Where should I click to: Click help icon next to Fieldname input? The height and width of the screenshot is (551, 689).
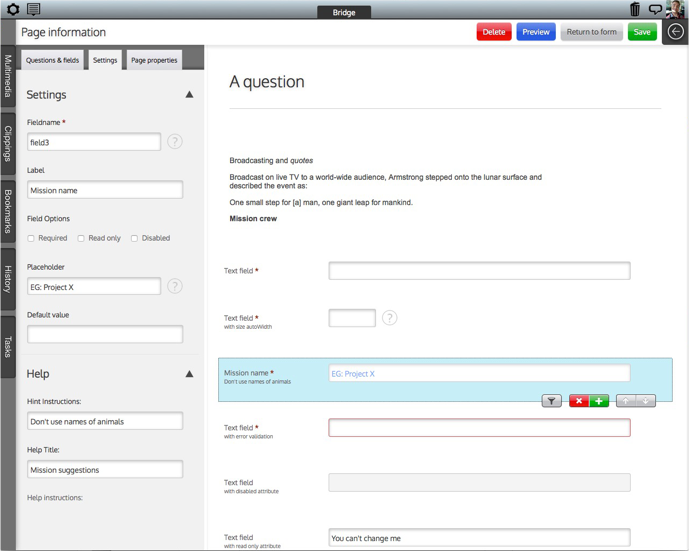tap(175, 142)
